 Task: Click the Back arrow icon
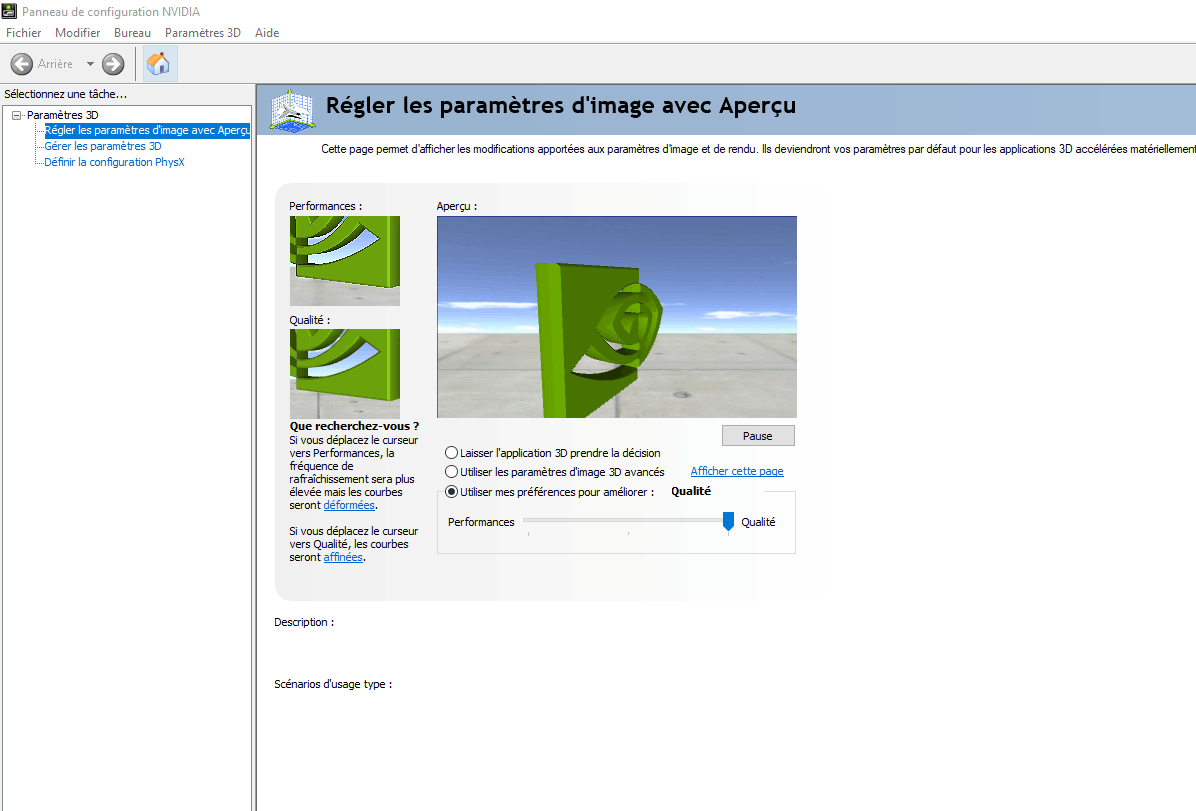coord(22,64)
